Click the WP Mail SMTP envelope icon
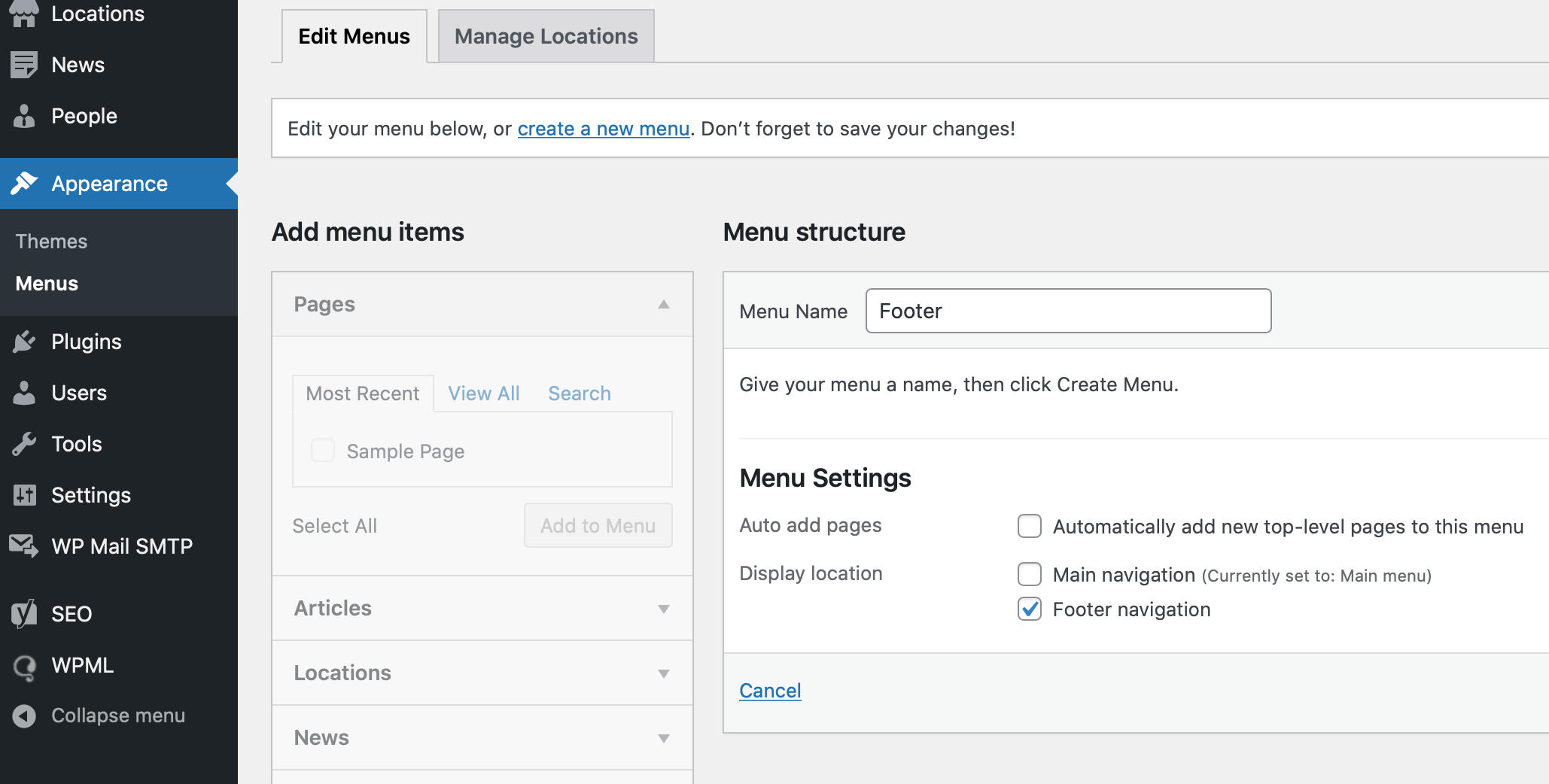The height and width of the screenshot is (784, 1549). 24,546
